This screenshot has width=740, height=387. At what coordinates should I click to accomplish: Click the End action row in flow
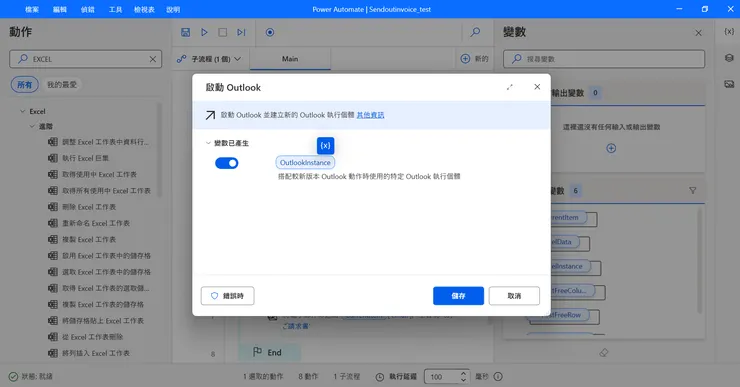[x=270, y=352]
